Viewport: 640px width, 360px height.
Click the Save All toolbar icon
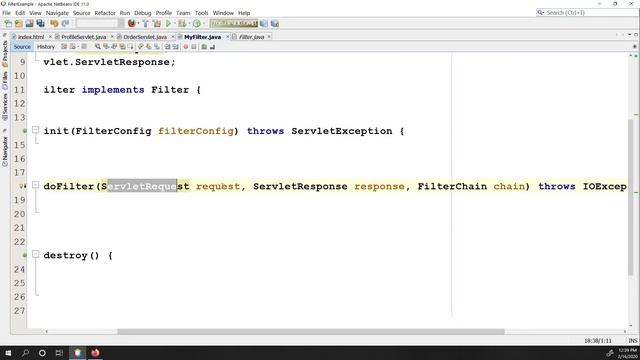[40, 24]
